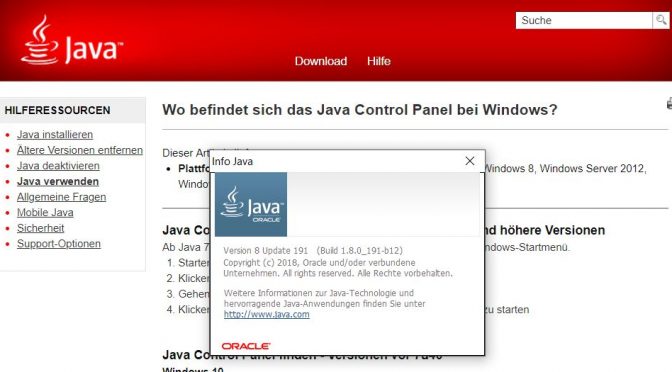The image size is (672, 372).
Task: Click the zu starten text
Action: (x=507, y=309)
